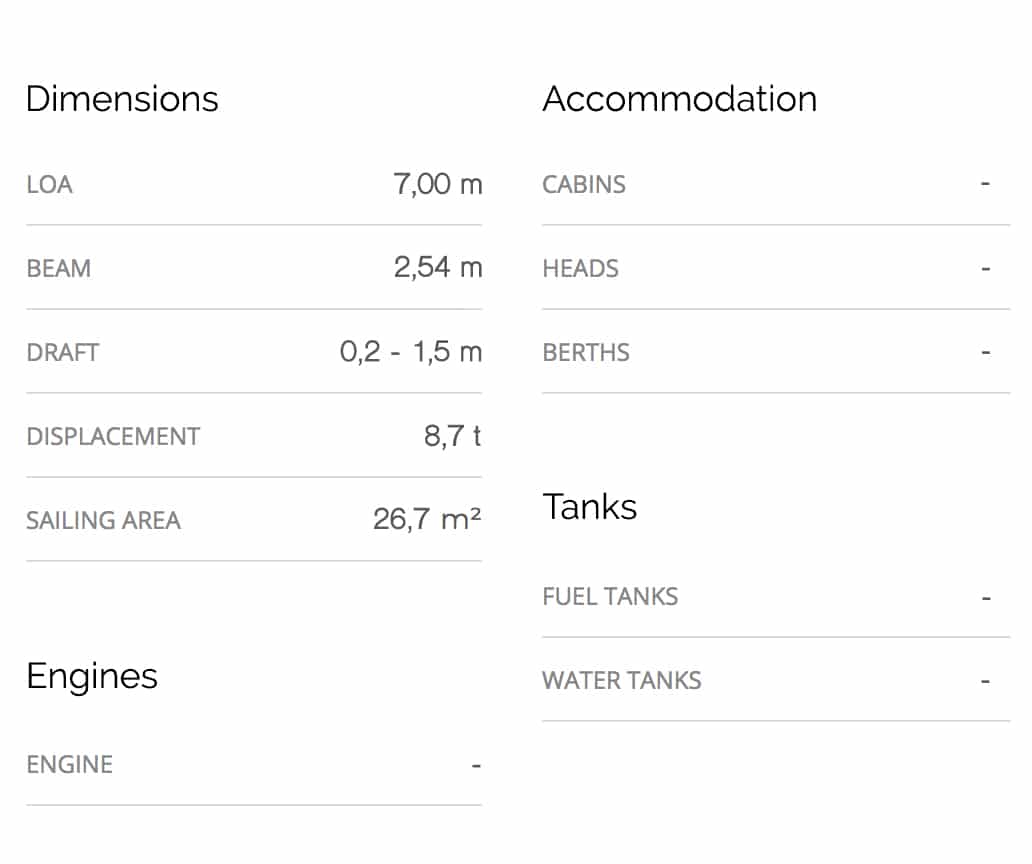Select the DRAFT row label
Image resolution: width=1032 pixels, height=864 pixels.
(63, 353)
